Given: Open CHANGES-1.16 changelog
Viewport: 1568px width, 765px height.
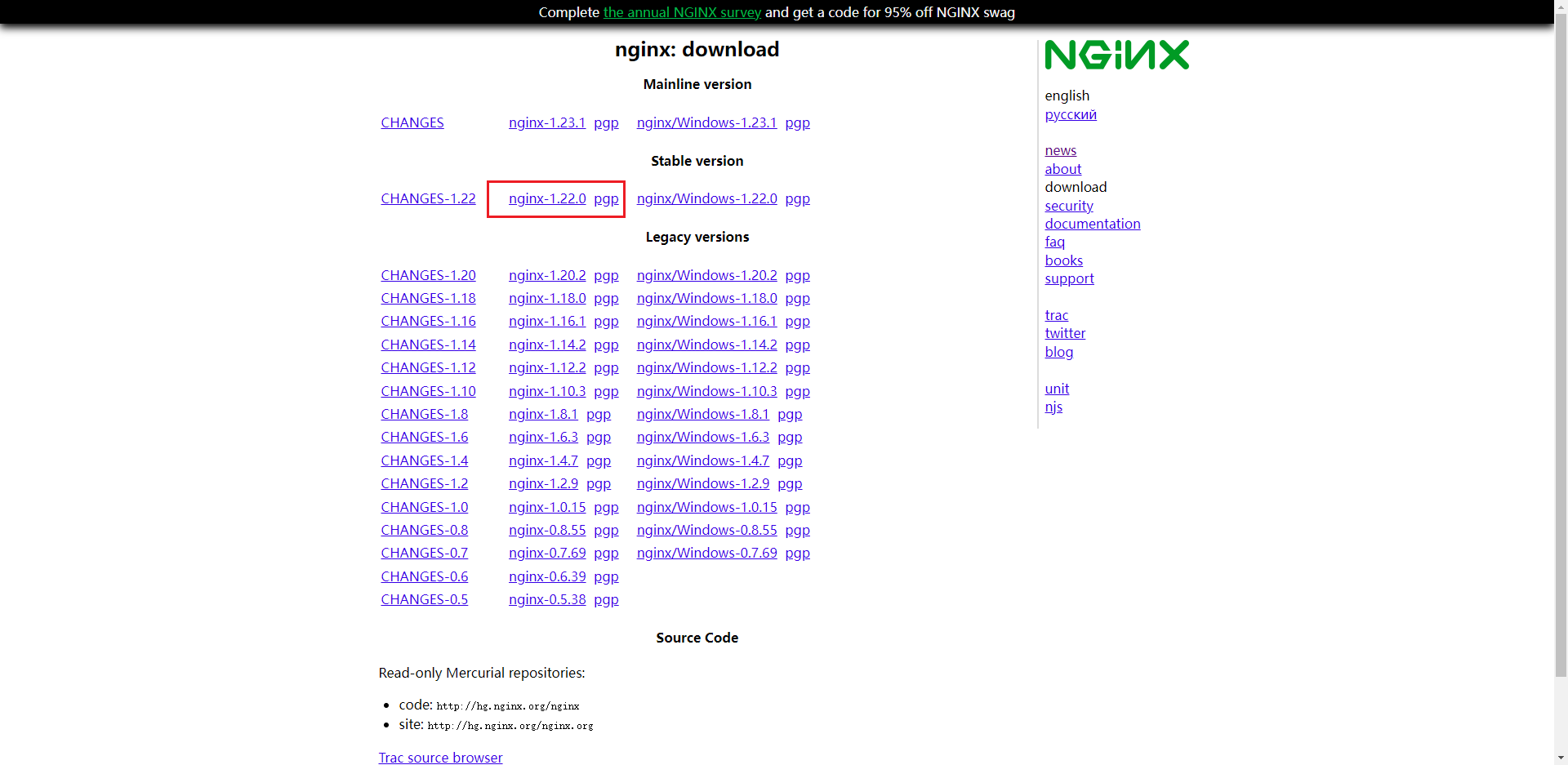Looking at the screenshot, I should (x=428, y=321).
